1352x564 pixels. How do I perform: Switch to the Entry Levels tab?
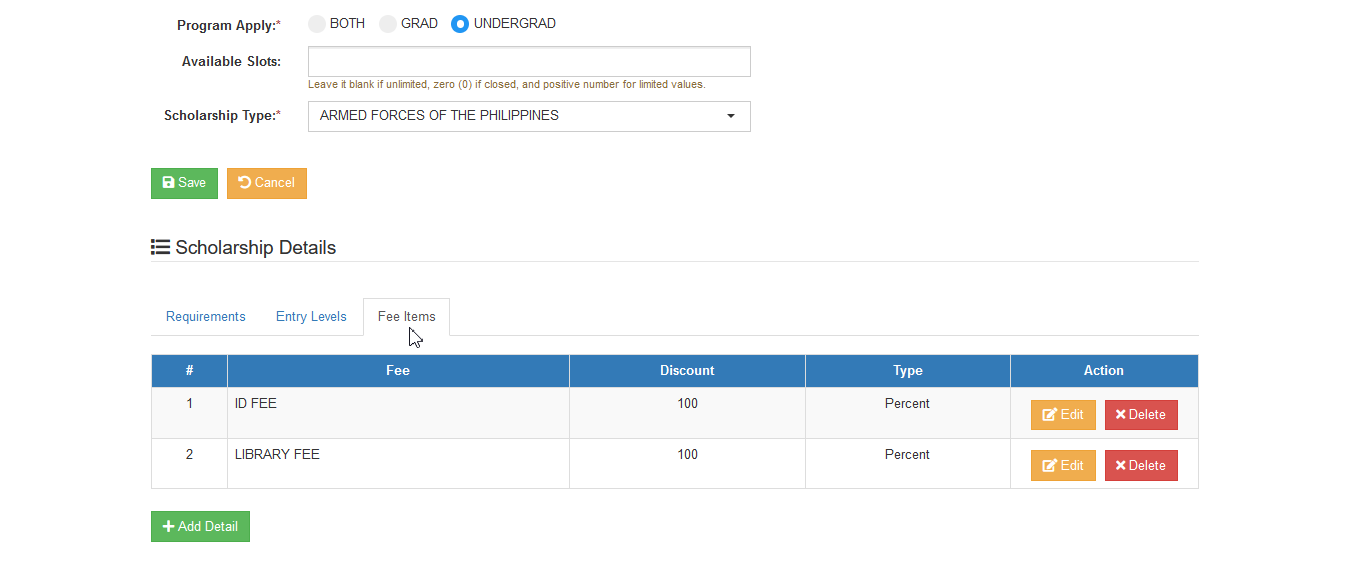pyautogui.click(x=311, y=317)
